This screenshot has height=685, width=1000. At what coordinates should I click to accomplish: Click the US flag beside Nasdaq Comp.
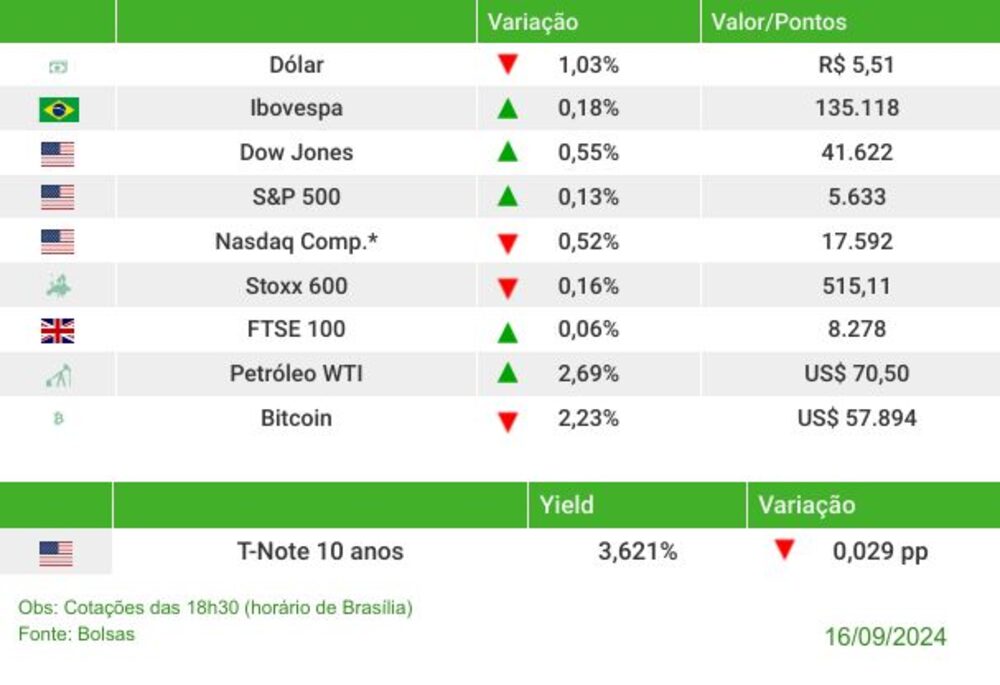pyautogui.click(x=57, y=242)
